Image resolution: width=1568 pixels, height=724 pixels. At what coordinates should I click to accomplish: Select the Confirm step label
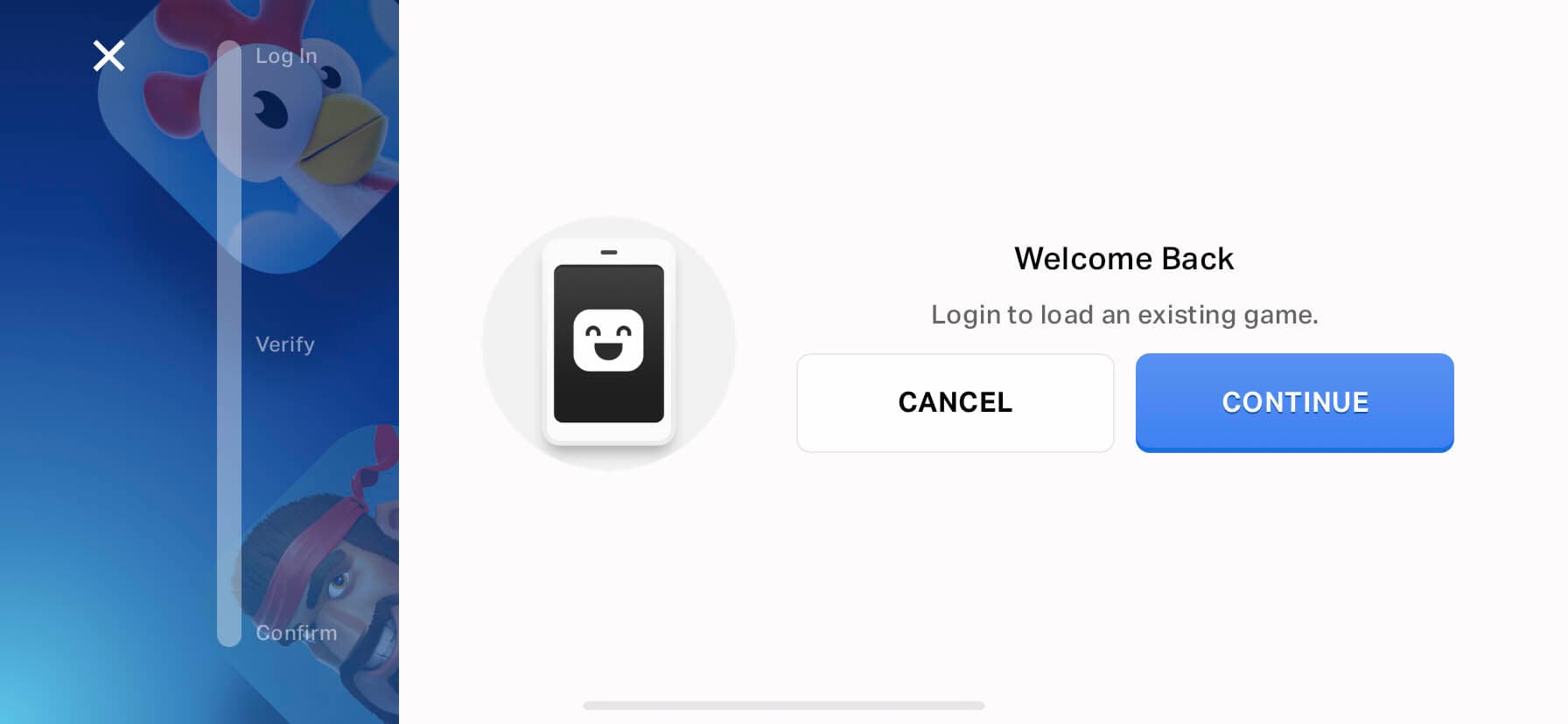296,633
